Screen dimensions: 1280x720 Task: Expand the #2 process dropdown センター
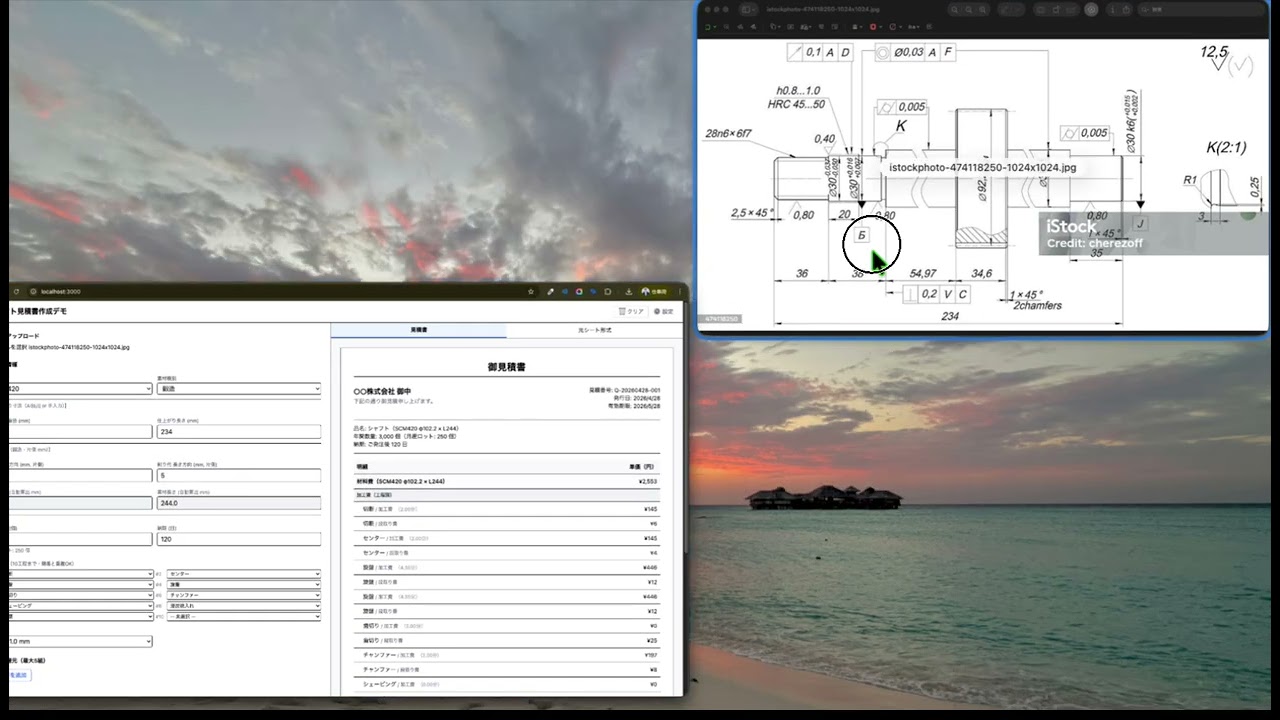244,574
